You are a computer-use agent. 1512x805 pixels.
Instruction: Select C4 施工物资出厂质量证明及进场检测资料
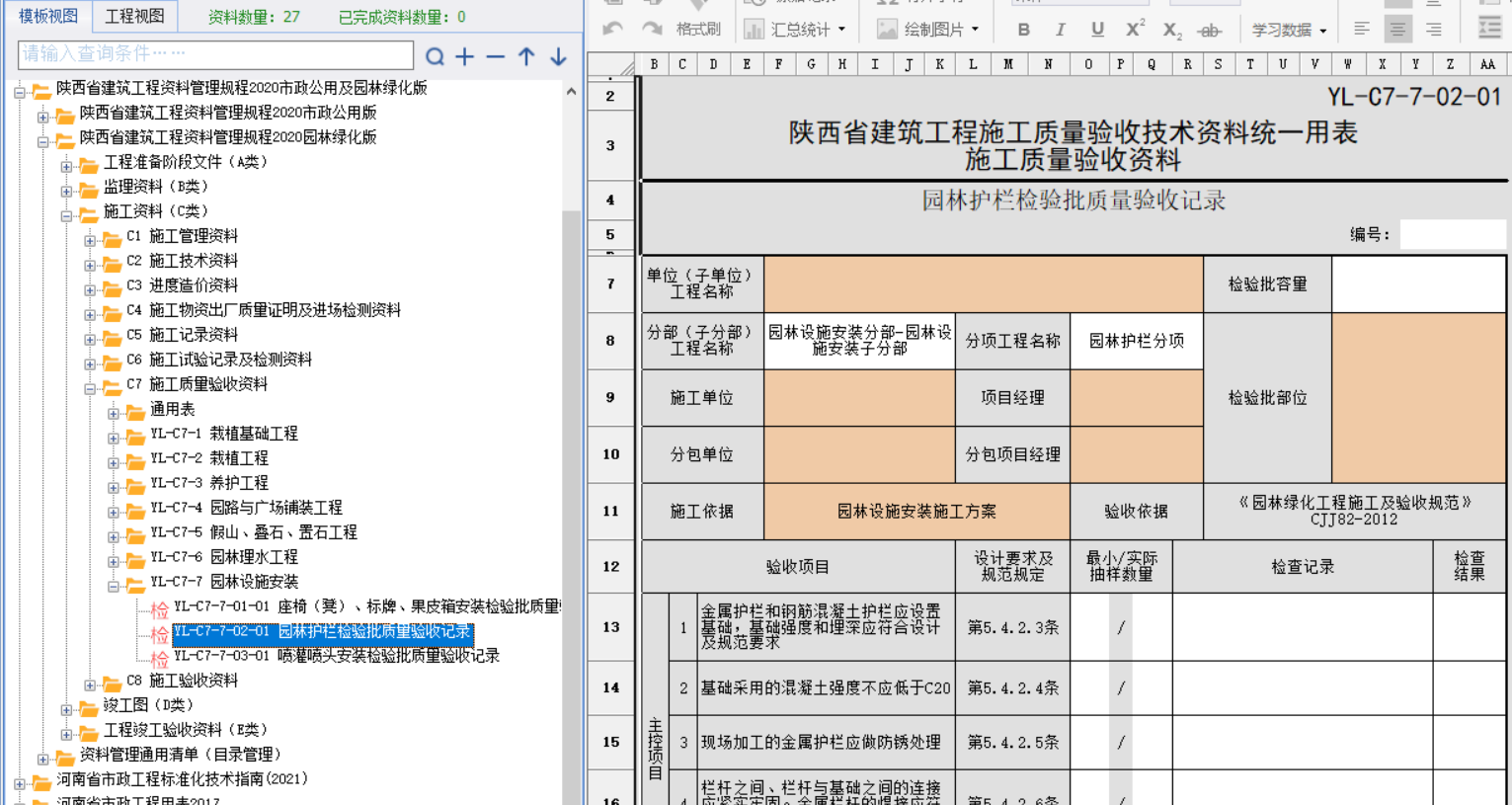click(264, 310)
